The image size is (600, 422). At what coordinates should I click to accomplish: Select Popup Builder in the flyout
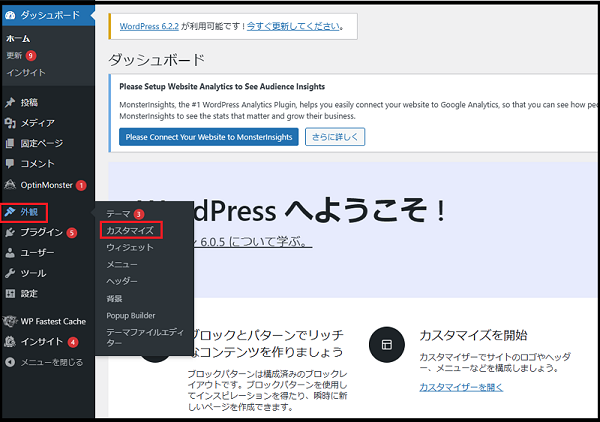[131, 316]
